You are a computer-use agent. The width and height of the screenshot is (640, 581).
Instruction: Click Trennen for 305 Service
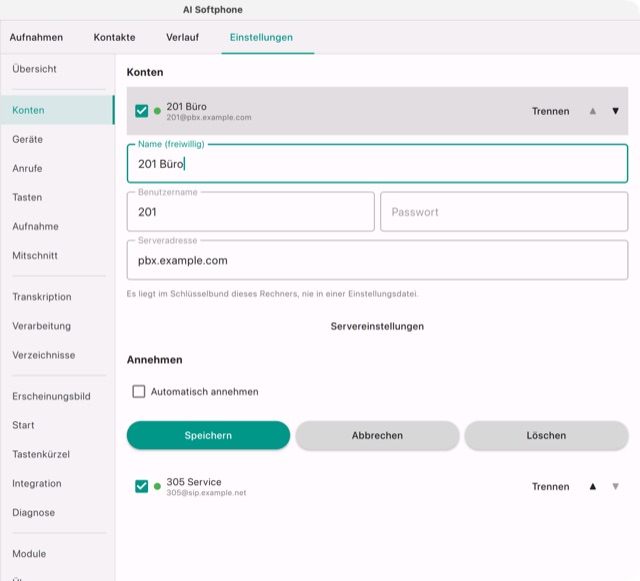tap(550, 486)
